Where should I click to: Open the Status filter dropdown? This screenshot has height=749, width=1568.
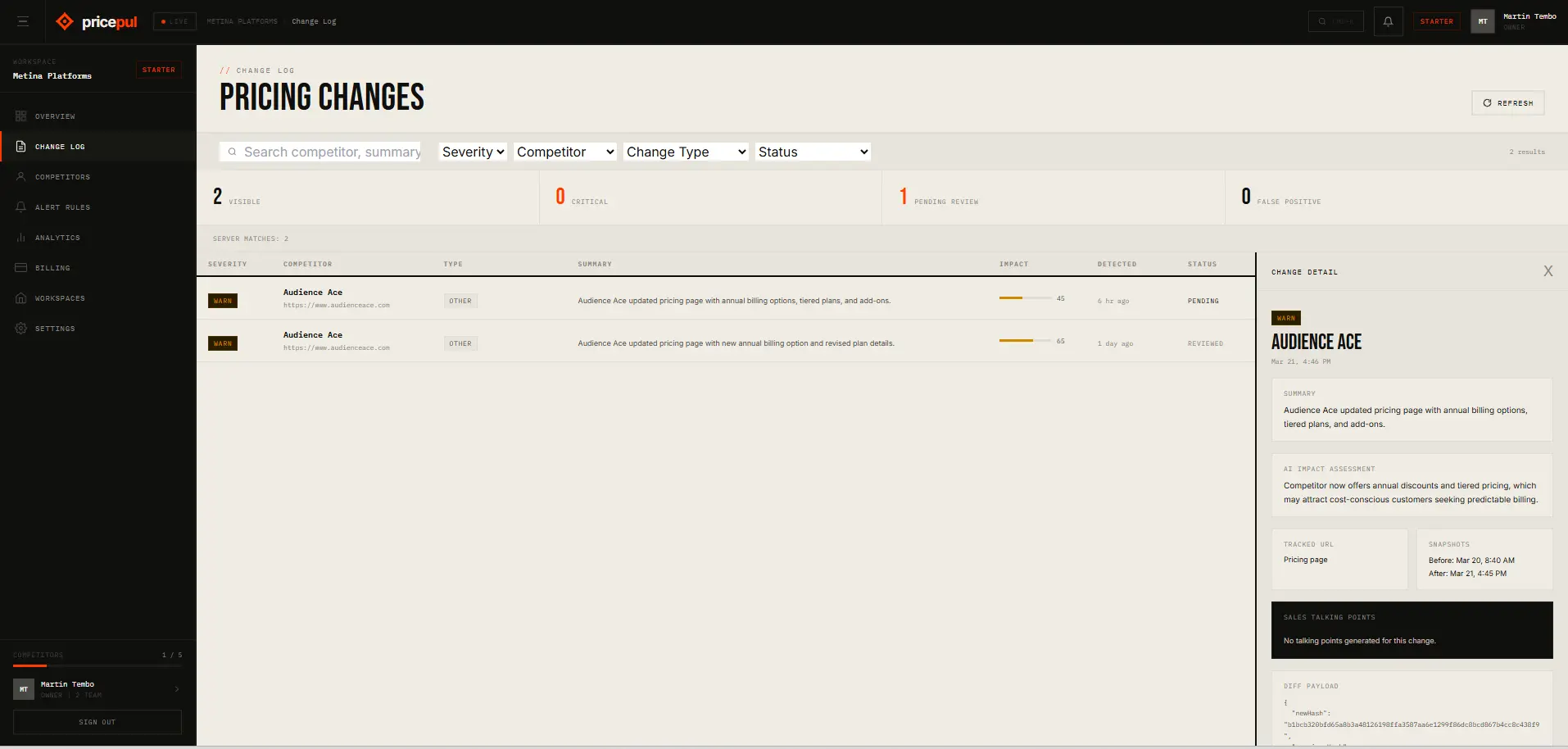[813, 152]
